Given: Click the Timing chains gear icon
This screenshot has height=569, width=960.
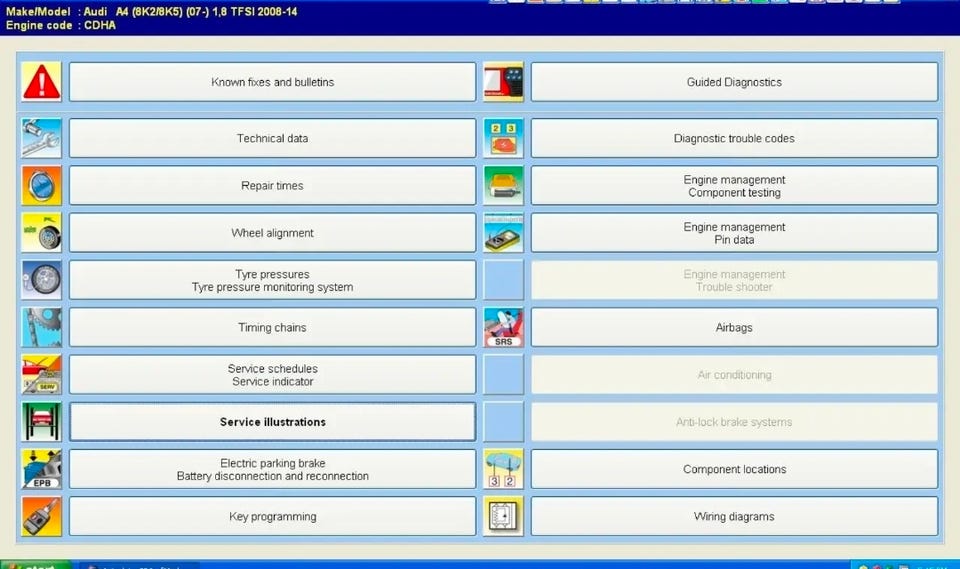Looking at the screenshot, I should tap(42, 327).
